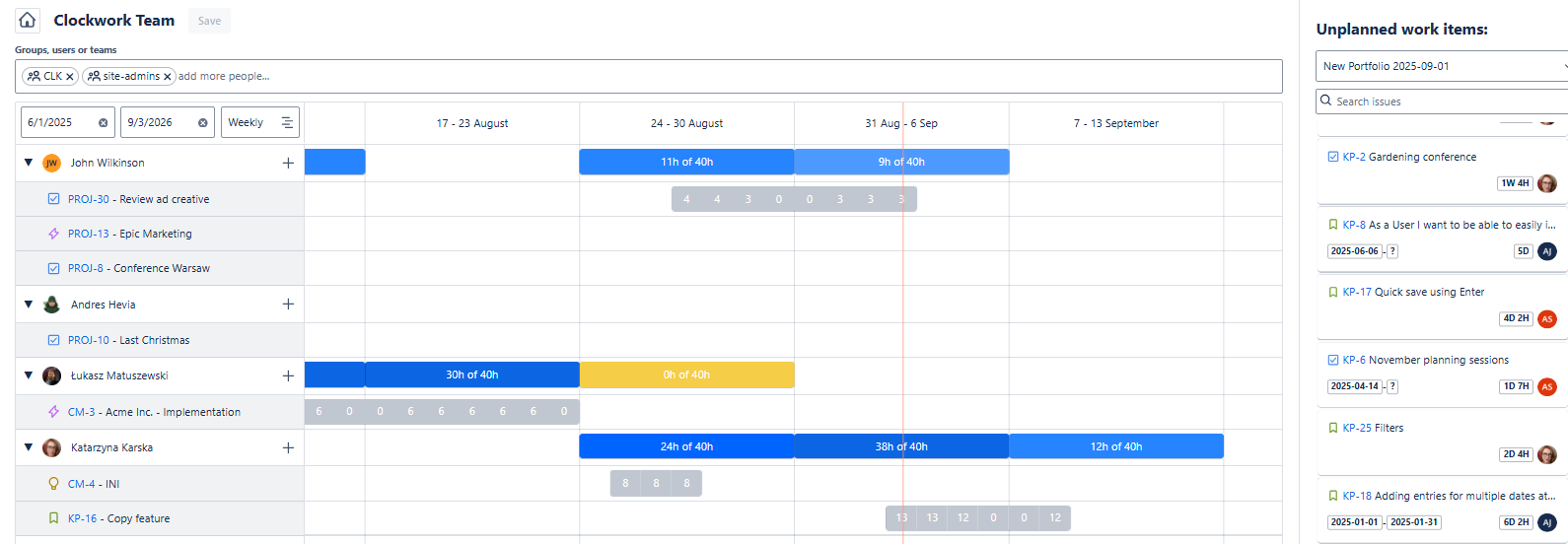
Task: Add work item for Katarzyna Karska
Action: (x=288, y=448)
